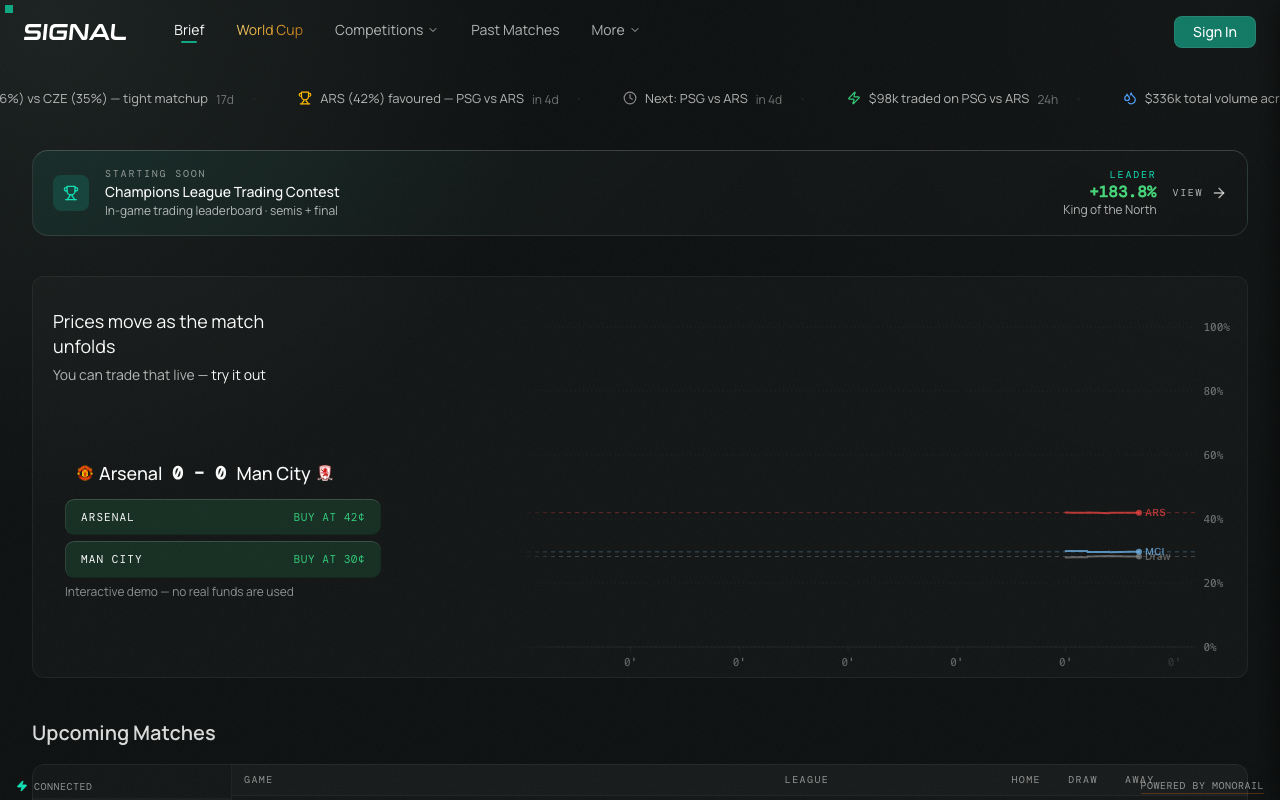Click the 40% axis label
The width and height of the screenshot is (1280, 800).
click(x=1214, y=519)
